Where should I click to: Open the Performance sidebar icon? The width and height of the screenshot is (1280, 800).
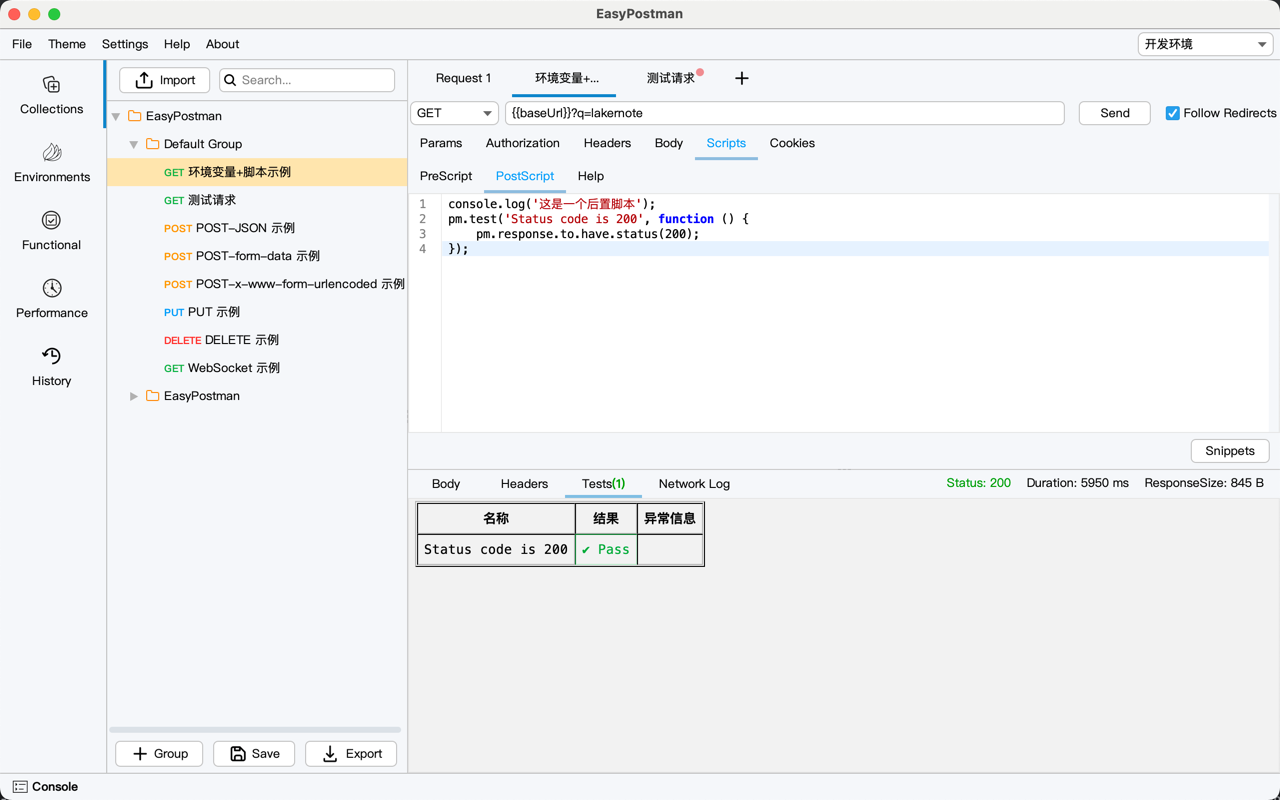pos(52,288)
